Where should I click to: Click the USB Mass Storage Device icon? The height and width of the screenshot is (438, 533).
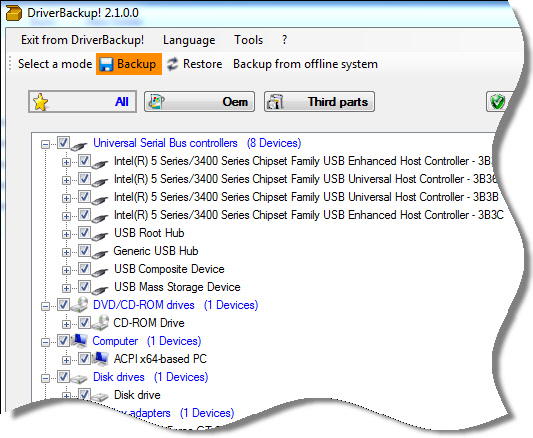click(100, 290)
